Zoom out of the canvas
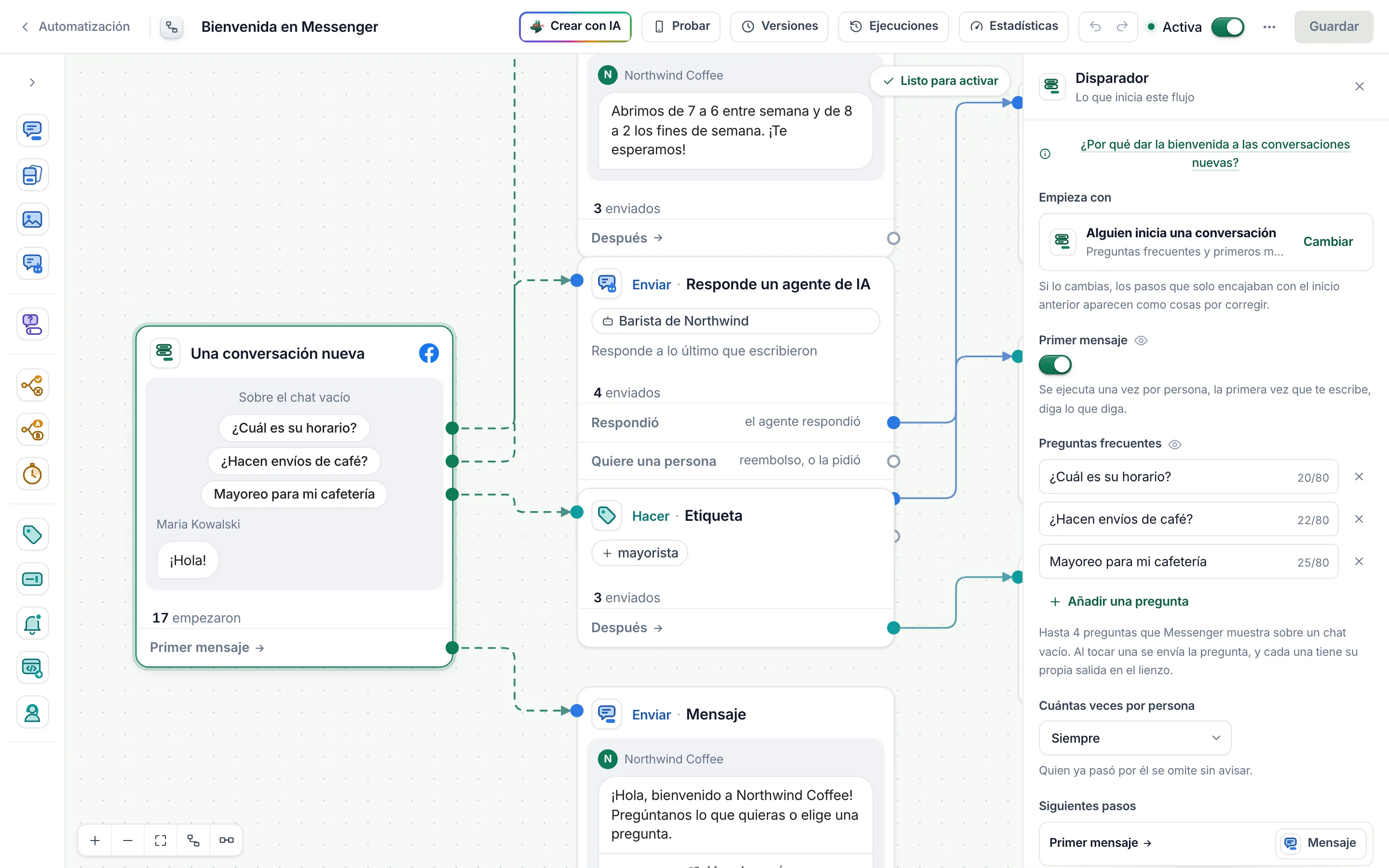The width and height of the screenshot is (1389, 868). tap(128, 840)
